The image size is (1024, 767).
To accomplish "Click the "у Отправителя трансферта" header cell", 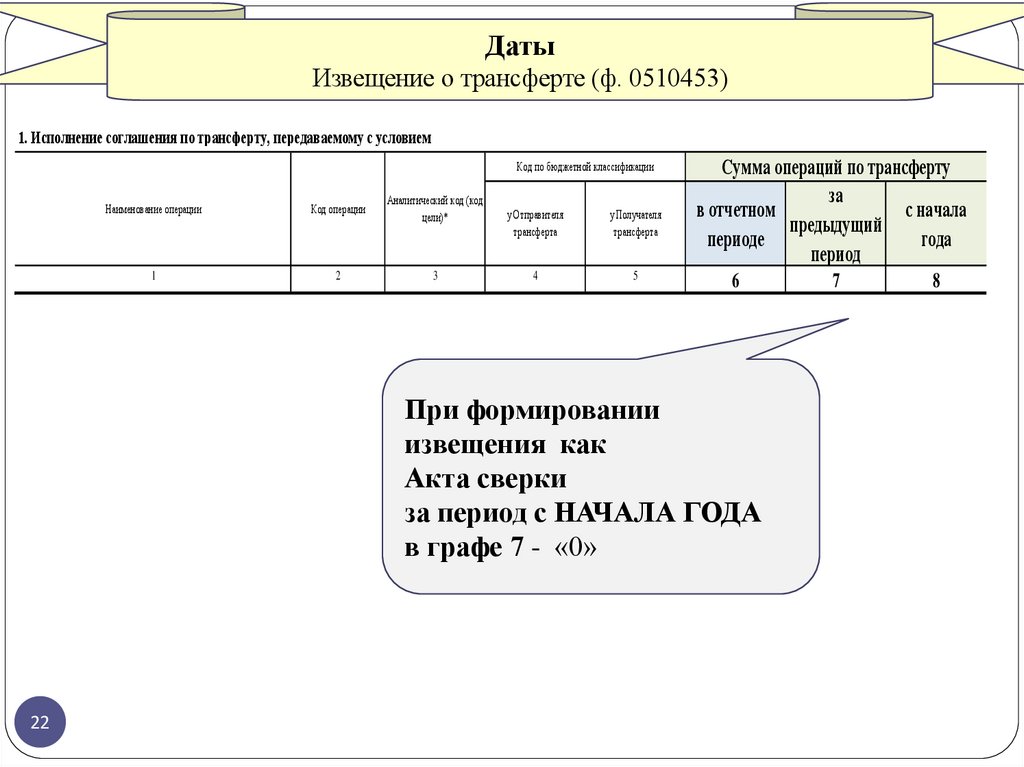I will [535, 223].
